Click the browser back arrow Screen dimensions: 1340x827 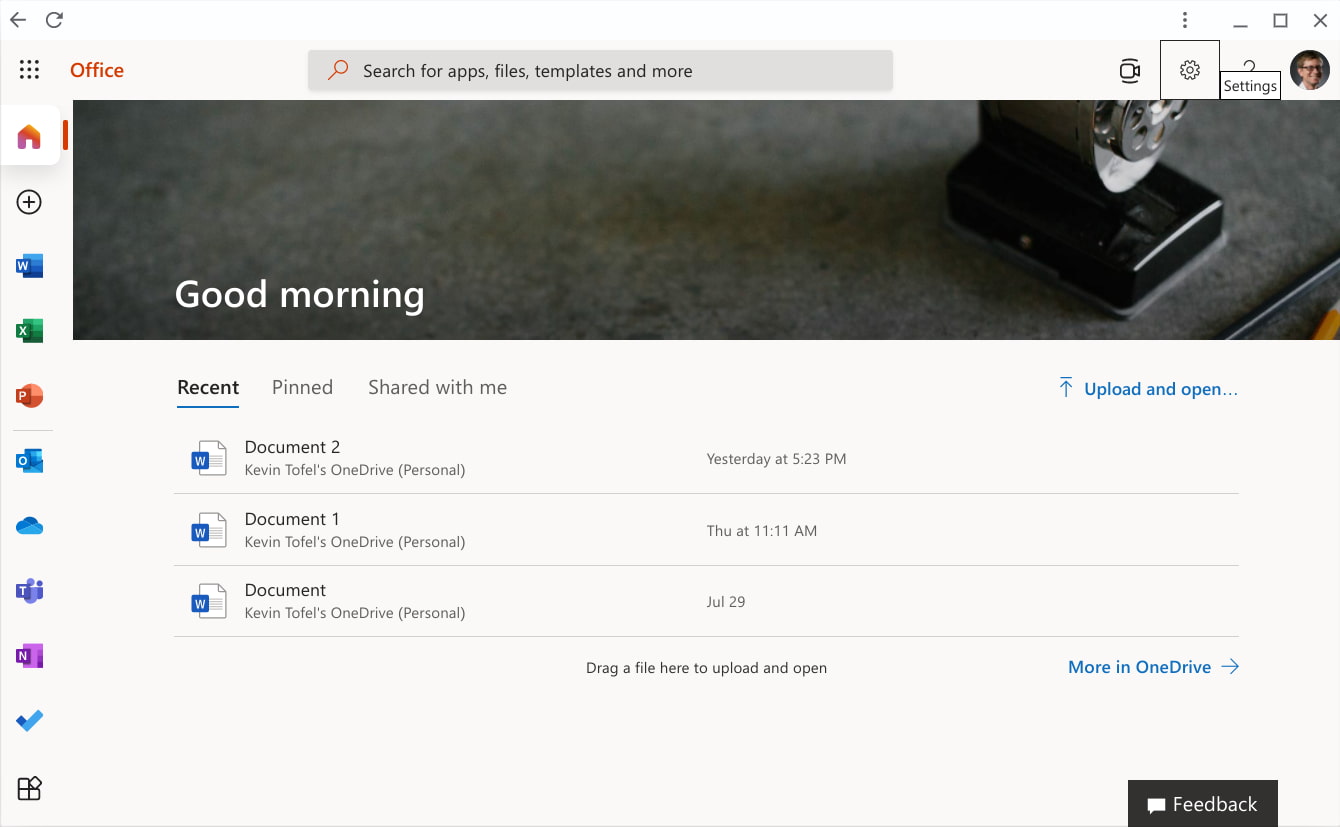[18, 20]
